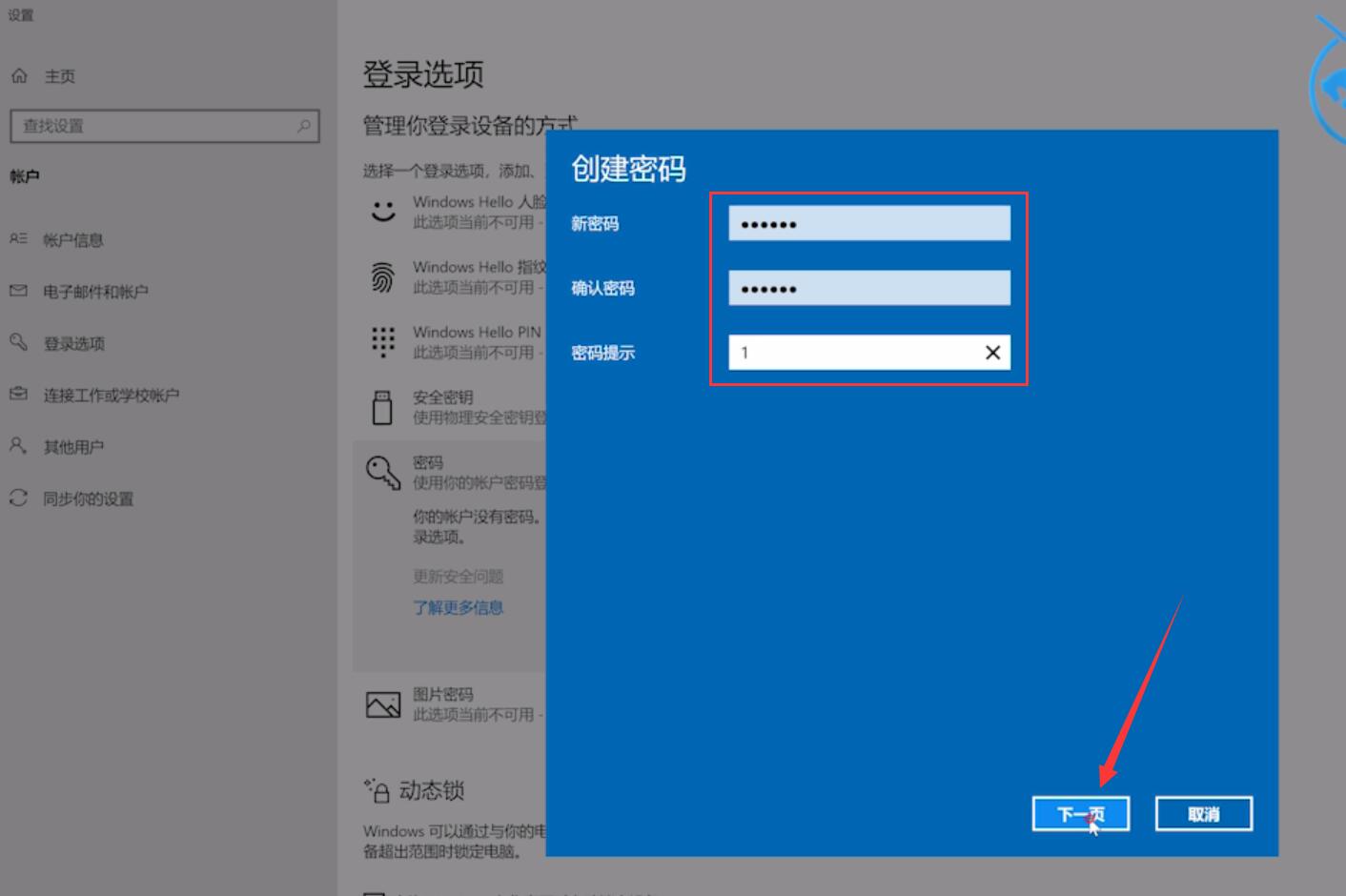Click the Windows Hello PIN keypad icon

383,341
